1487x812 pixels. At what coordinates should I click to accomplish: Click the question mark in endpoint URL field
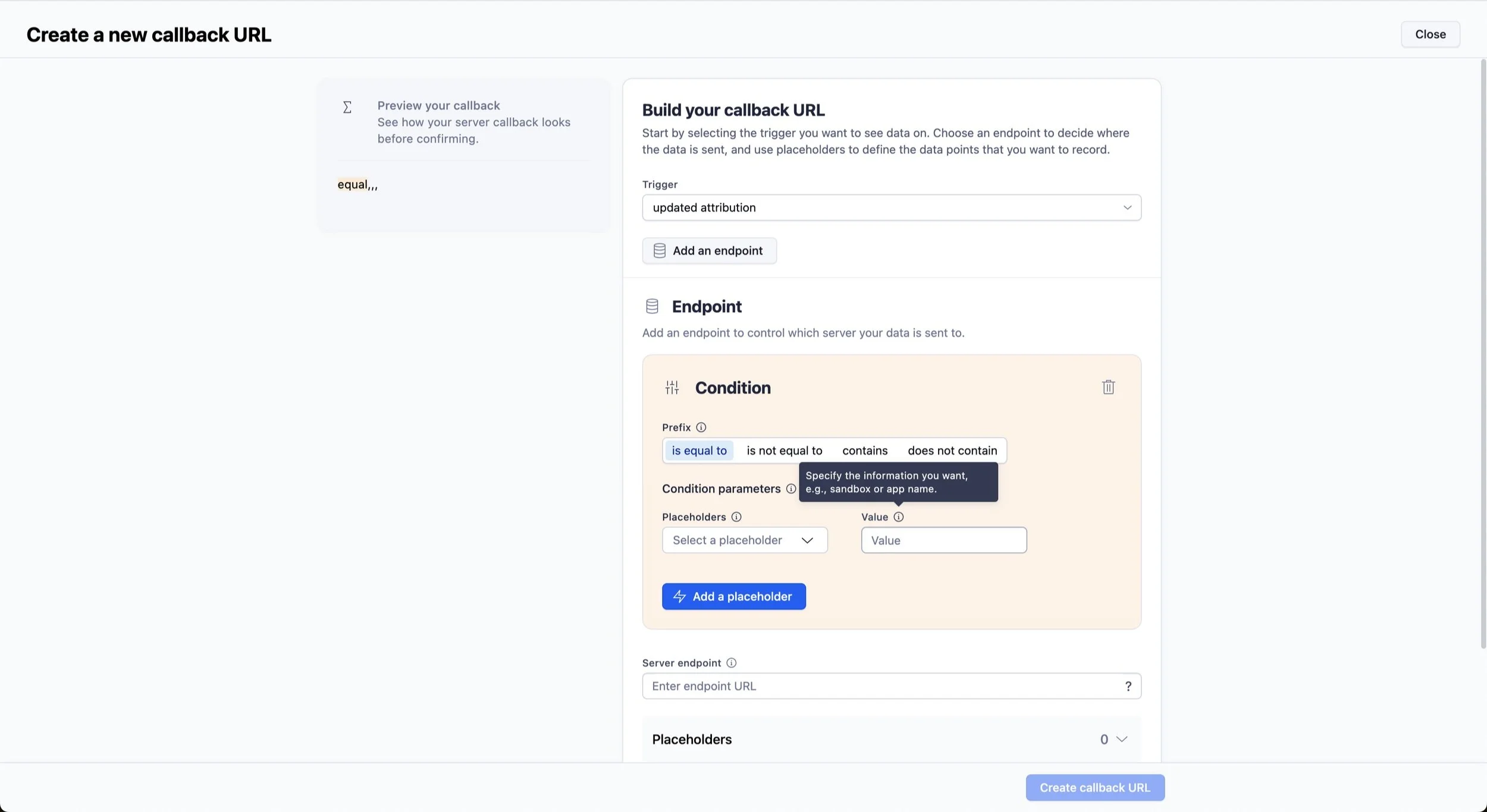[x=1128, y=685]
